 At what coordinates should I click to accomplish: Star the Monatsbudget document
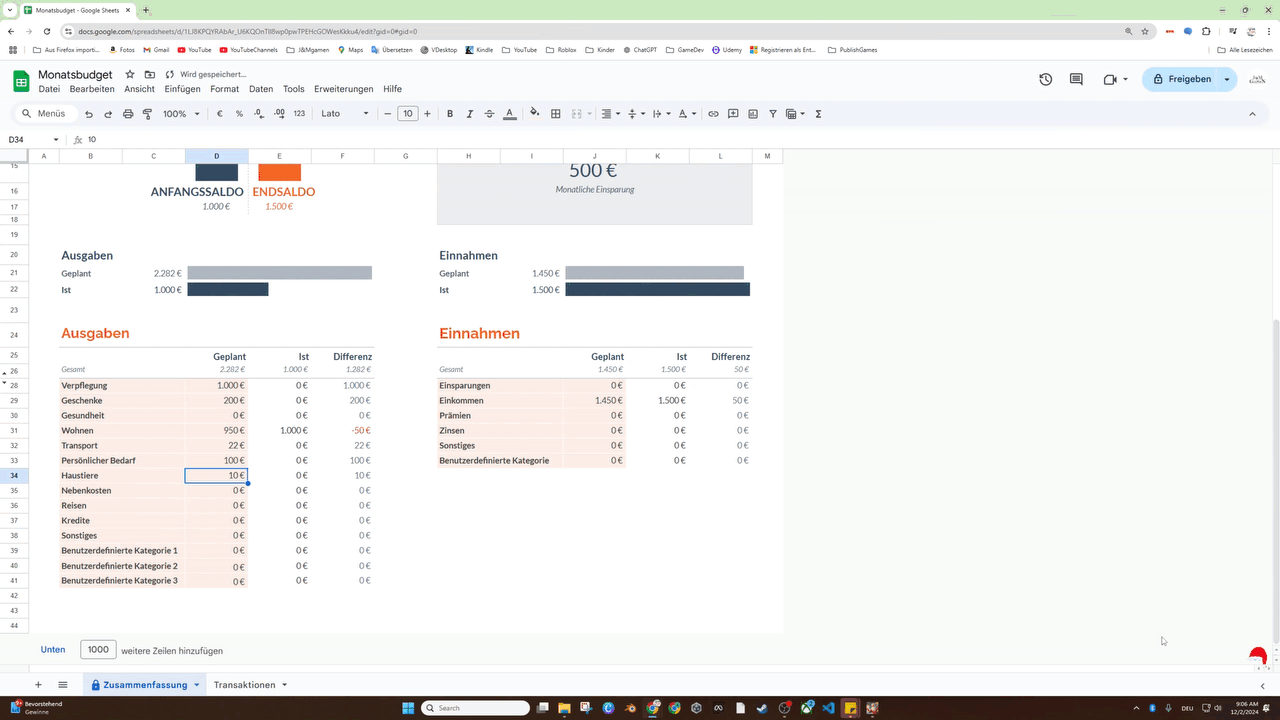130,75
